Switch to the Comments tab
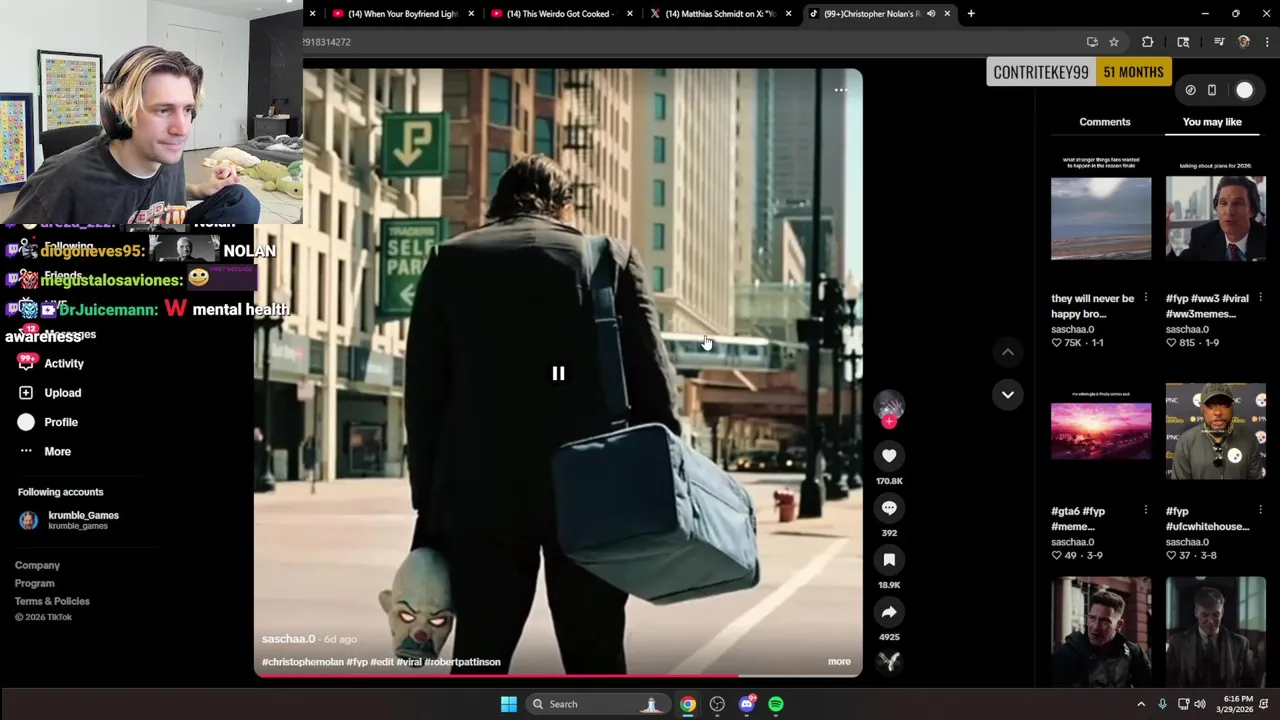Viewport: 1280px width, 720px height. 1104,122
